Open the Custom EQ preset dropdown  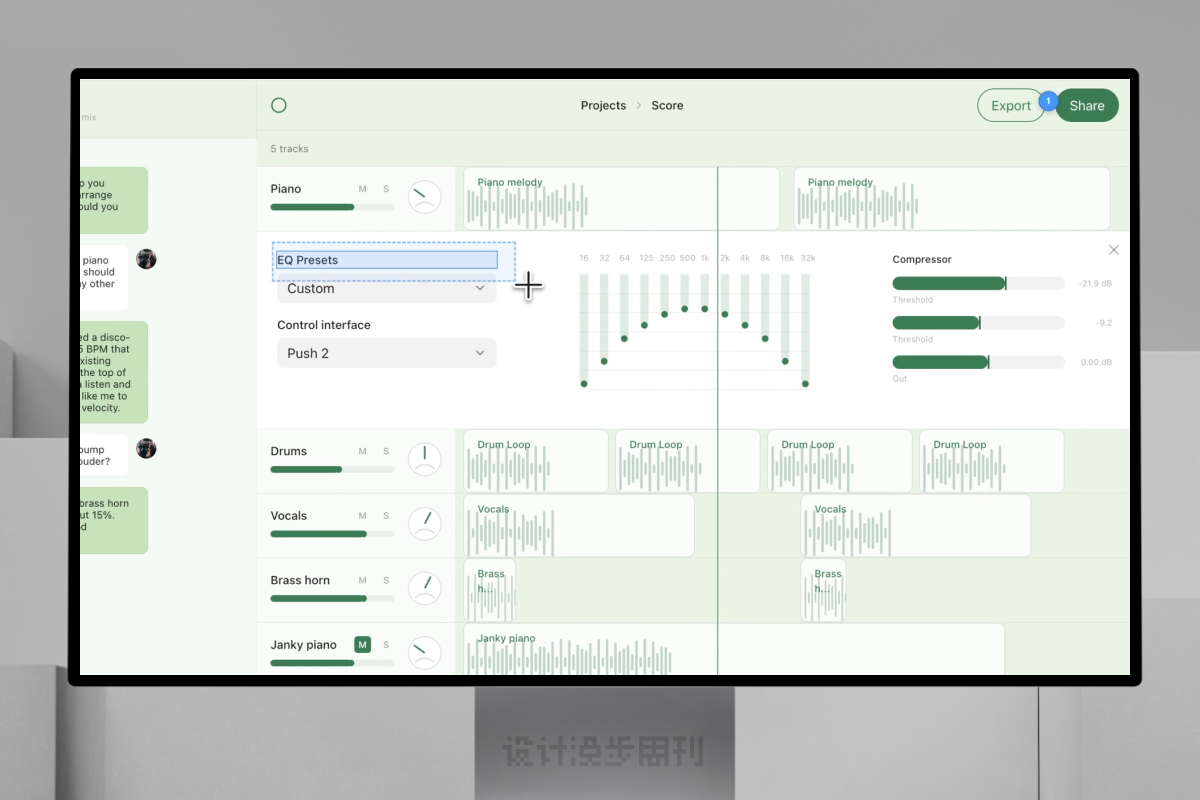point(386,288)
